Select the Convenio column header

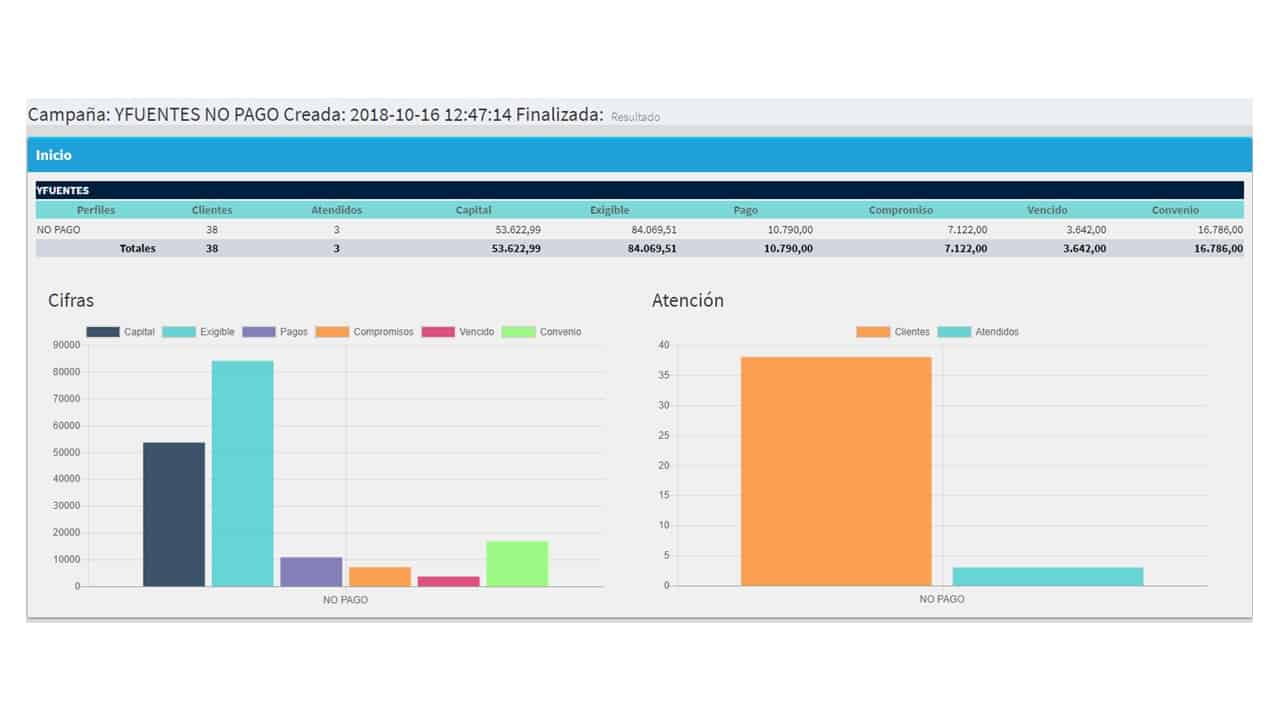point(1175,210)
